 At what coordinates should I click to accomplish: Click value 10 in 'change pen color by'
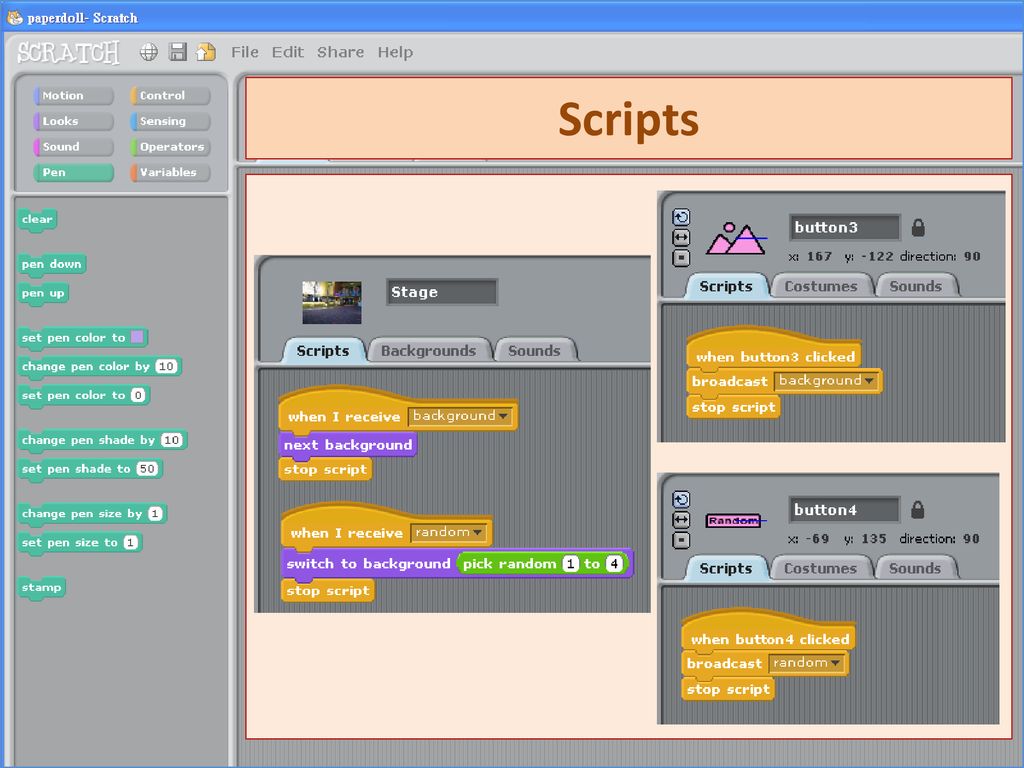tap(167, 366)
